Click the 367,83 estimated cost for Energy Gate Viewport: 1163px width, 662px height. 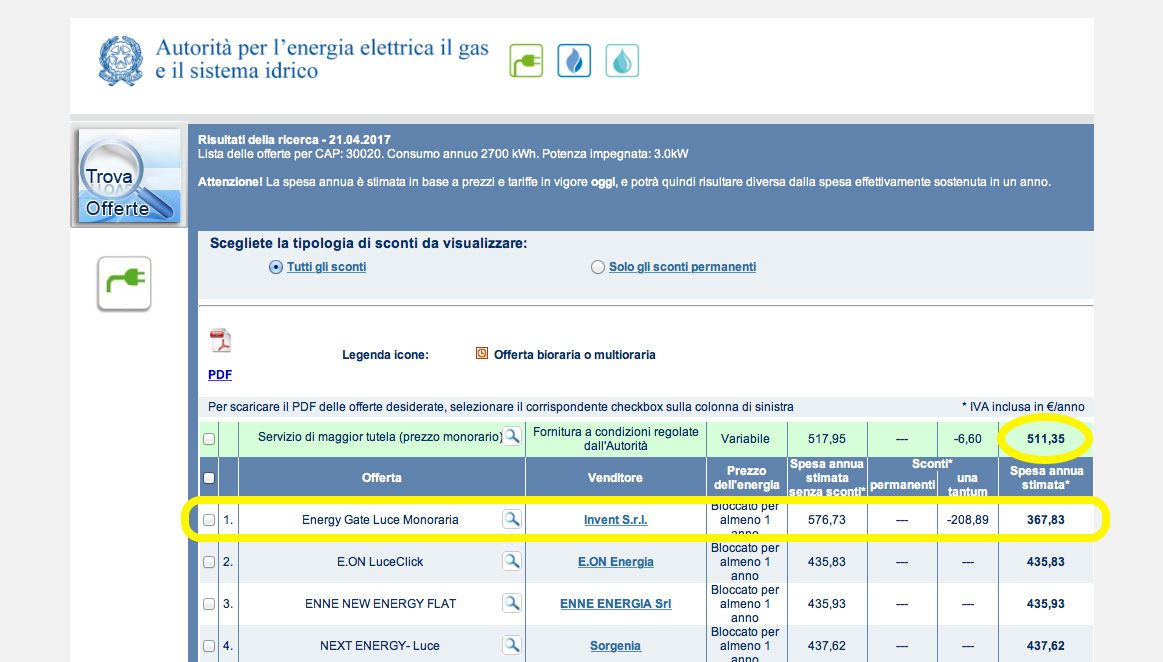(x=1046, y=520)
